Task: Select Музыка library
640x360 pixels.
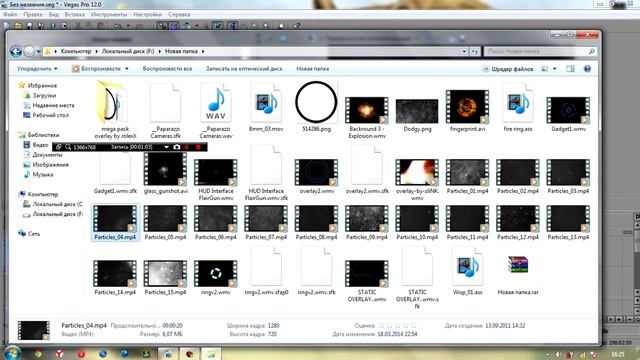Action: pyautogui.click(x=43, y=174)
